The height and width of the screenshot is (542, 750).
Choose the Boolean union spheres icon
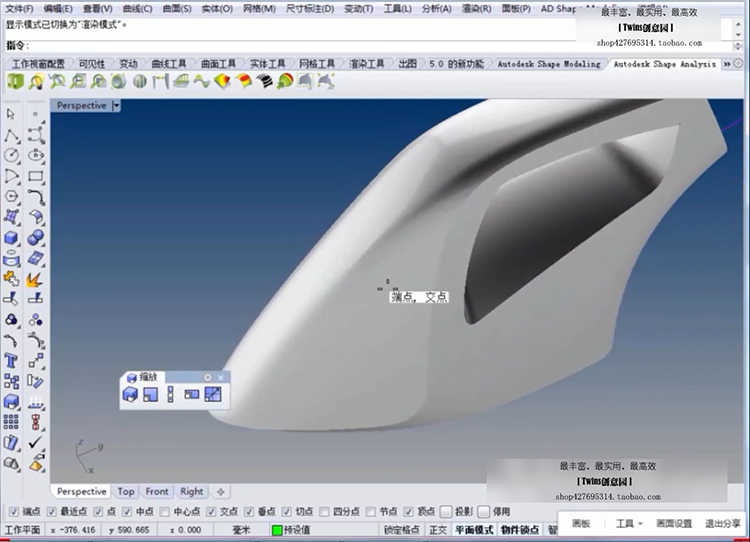35,238
